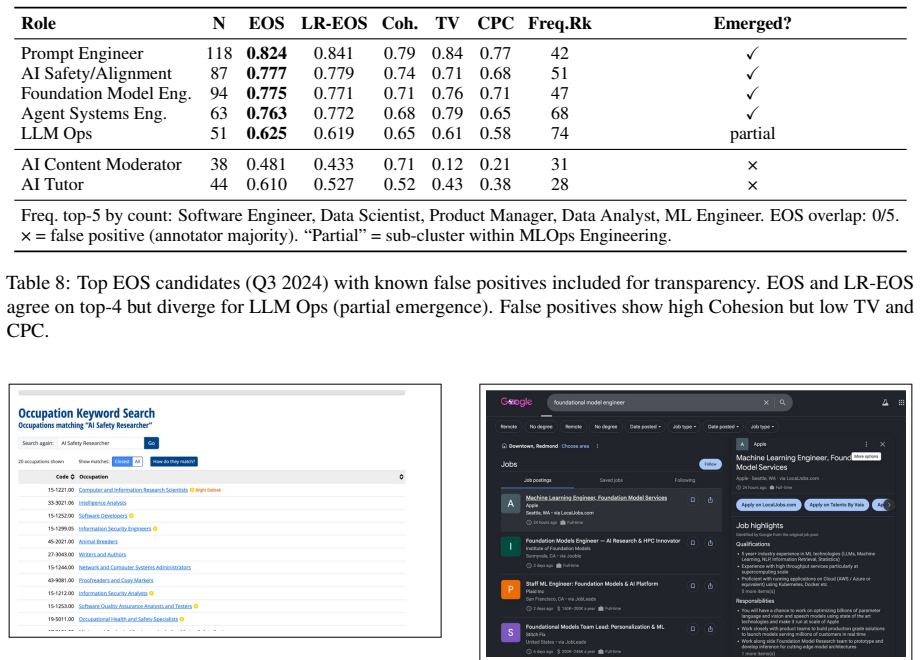Open Computer and Information Research Scientists link
Viewport: 920px width, 660px height.
tap(133, 490)
